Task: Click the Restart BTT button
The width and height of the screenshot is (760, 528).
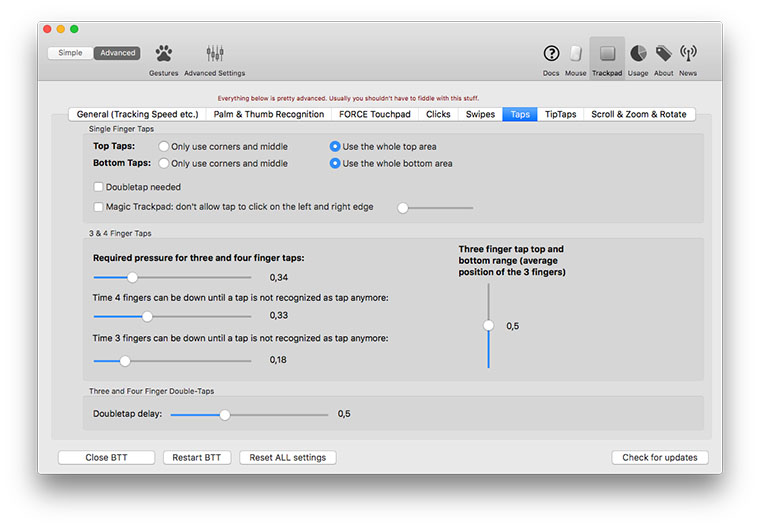Action: pyautogui.click(x=197, y=458)
